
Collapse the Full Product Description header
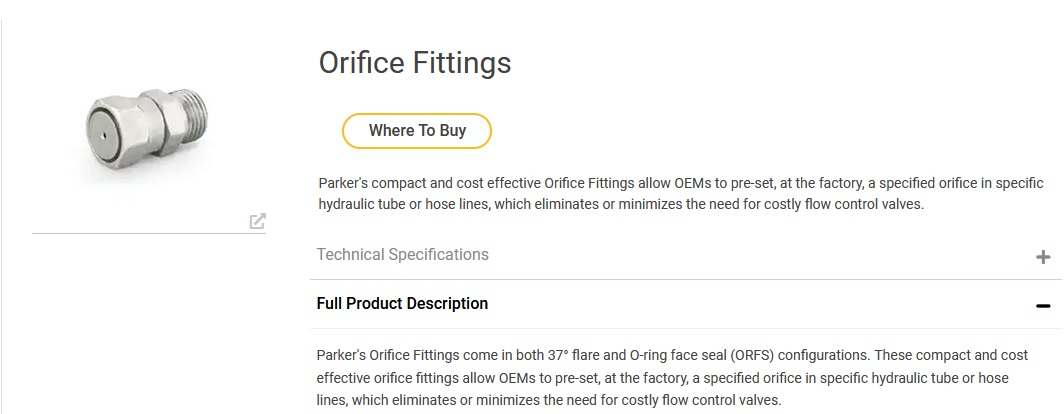[x=686, y=304]
